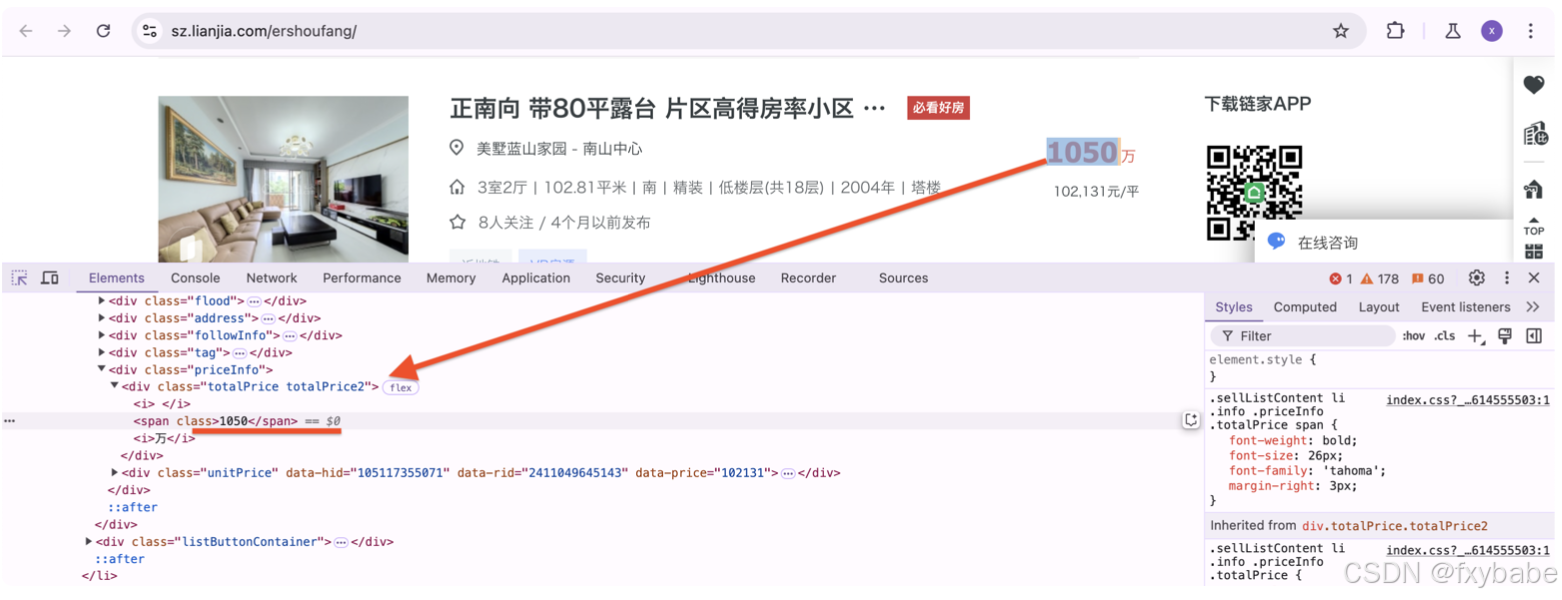Jump to TOP of the page

point(1534,225)
